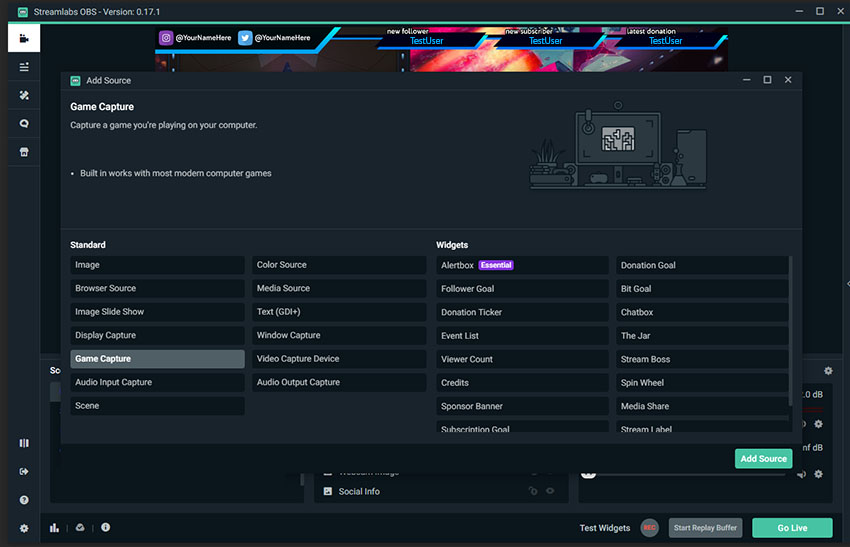Viewport: 850px width, 547px height.
Task: Select Video Capture Device source
Action: (x=339, y=359)
